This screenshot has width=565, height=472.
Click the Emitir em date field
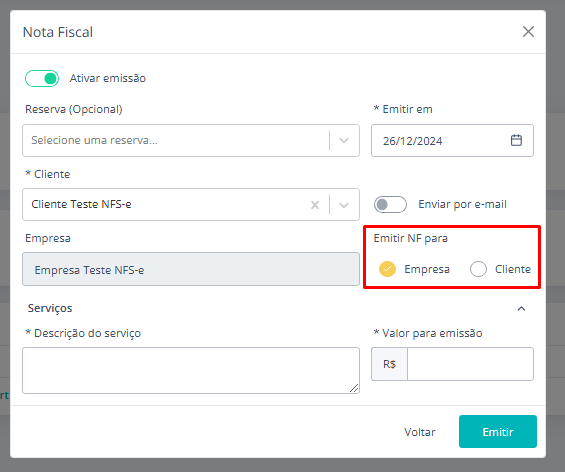tap(452, 141)
